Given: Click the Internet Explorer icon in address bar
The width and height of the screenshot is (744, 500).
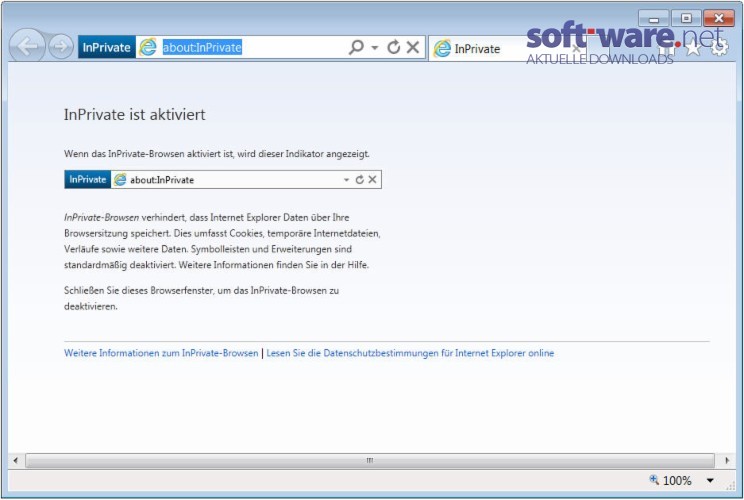Looking at the screenshot, I should tap(148, 47).
